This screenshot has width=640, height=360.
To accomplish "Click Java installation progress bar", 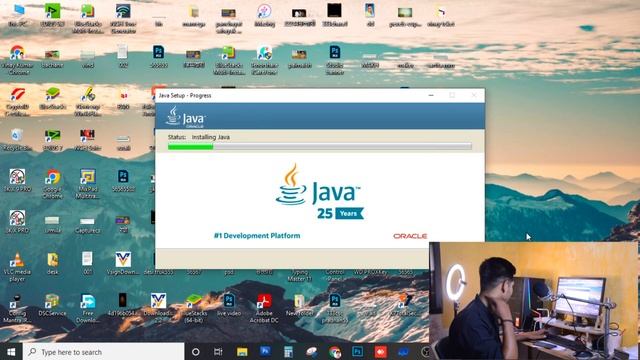I will 320,147.
